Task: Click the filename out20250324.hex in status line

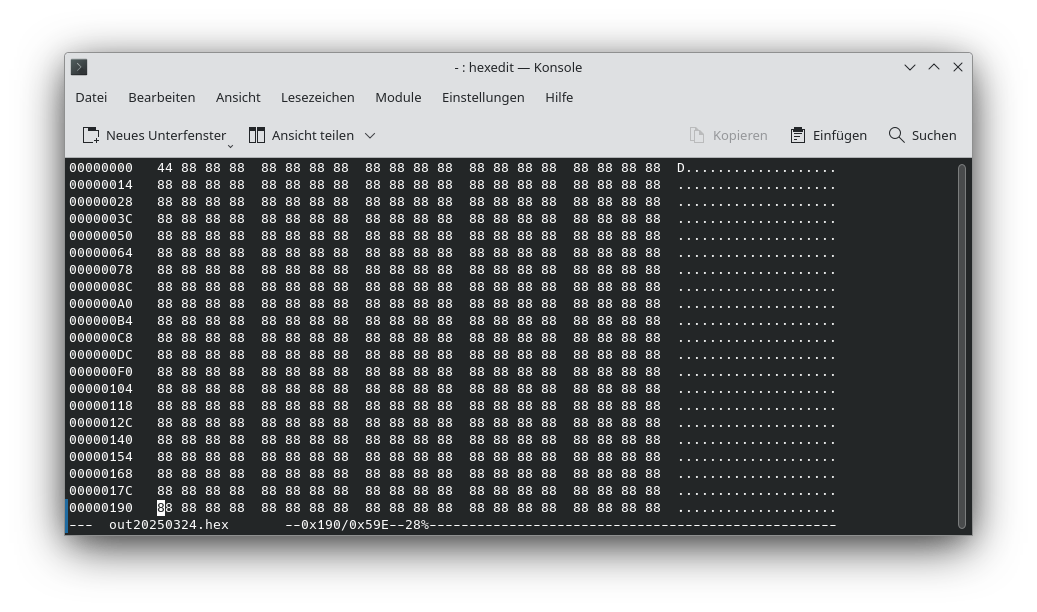Action: 168,524
